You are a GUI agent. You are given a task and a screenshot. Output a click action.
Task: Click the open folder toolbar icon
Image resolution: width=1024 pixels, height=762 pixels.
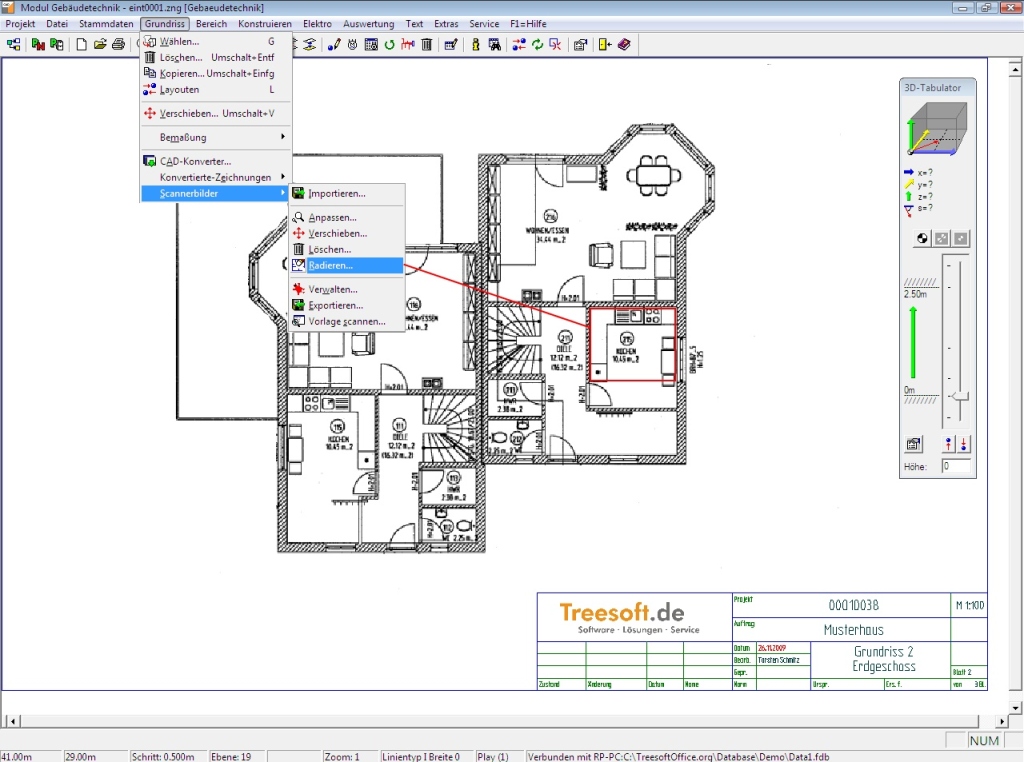pyautogui.click(x=100, y=45)
